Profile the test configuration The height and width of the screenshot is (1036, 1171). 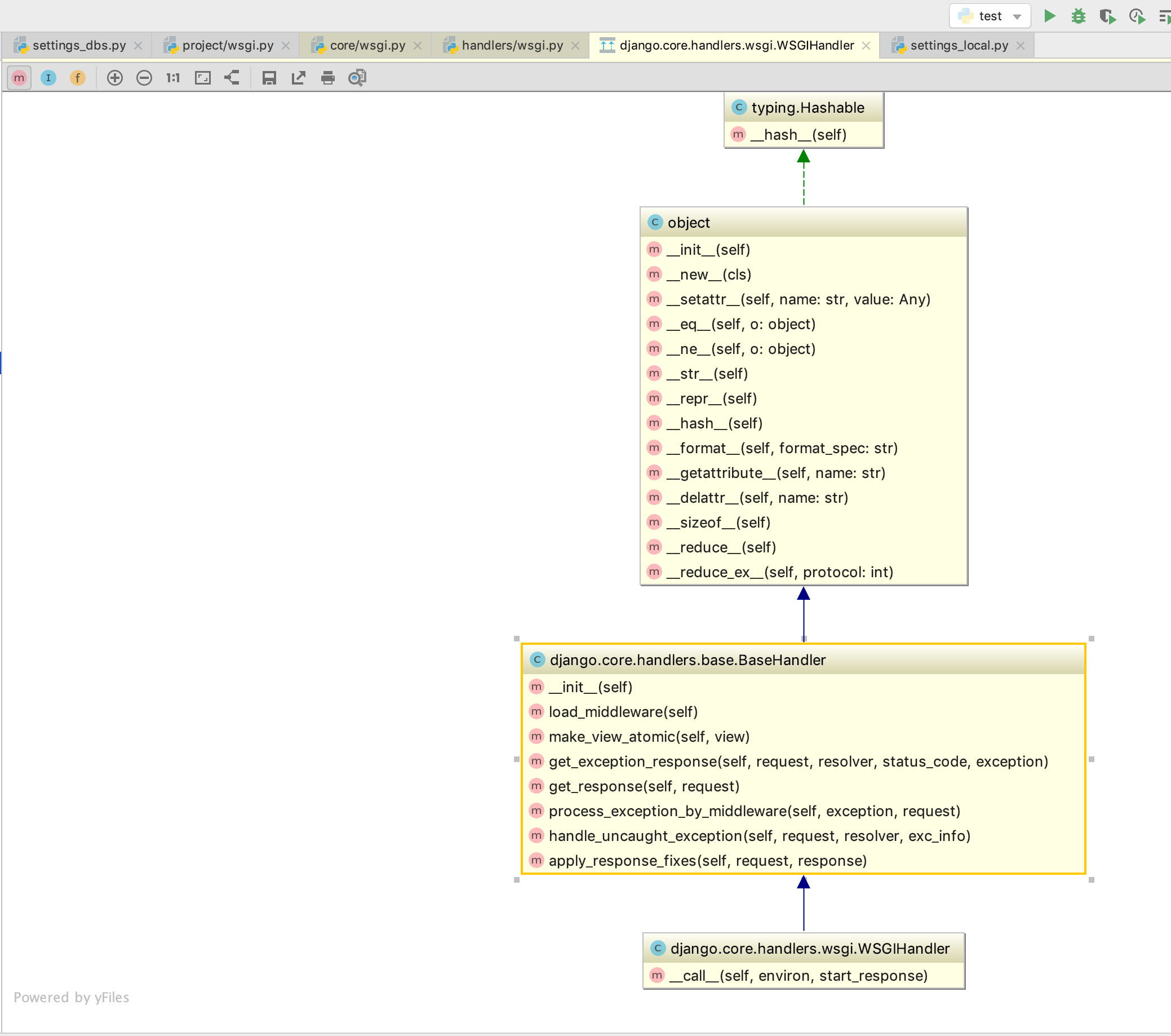pyautogui.click(x=1137, y=16)
